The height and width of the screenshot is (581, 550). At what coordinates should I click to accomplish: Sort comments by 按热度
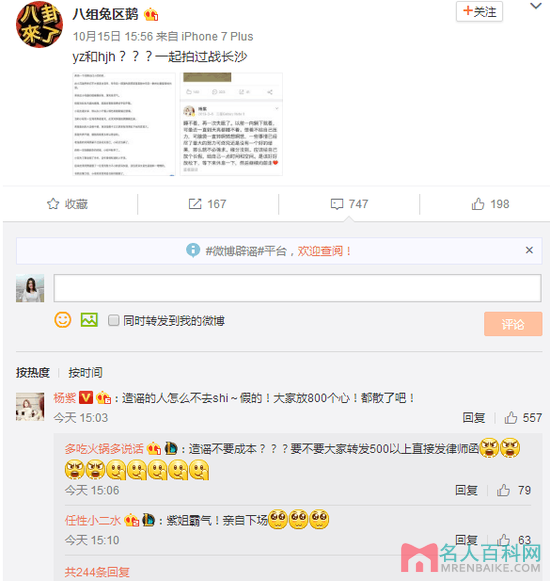pos(33,372)
